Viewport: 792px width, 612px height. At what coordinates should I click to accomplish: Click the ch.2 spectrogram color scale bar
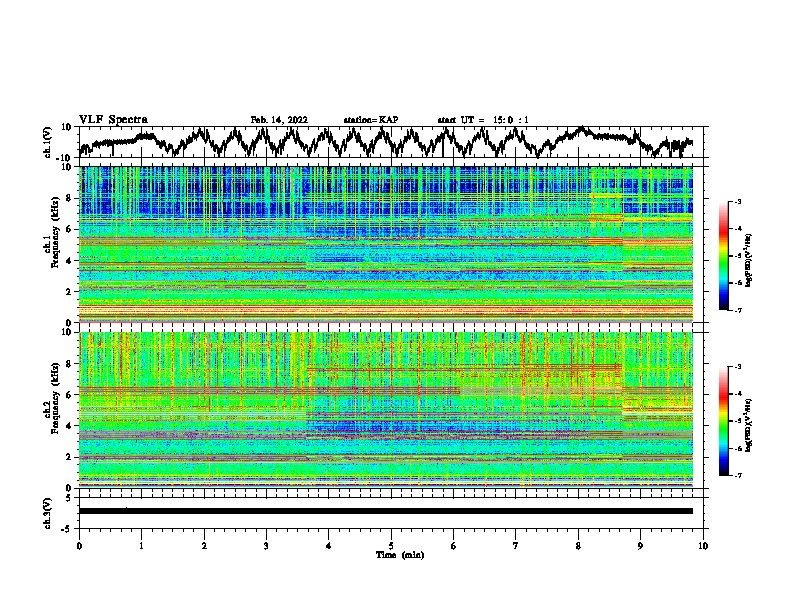click(724, 421)
